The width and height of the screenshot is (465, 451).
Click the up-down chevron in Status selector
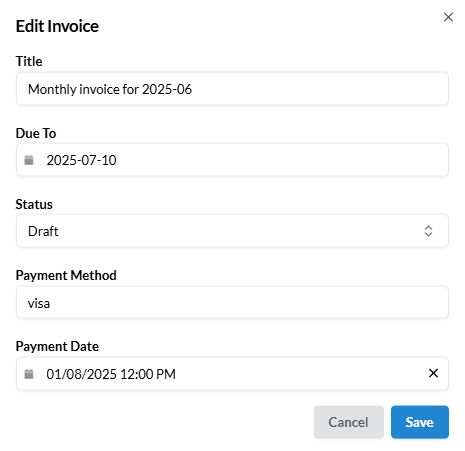tap(428, 231)
